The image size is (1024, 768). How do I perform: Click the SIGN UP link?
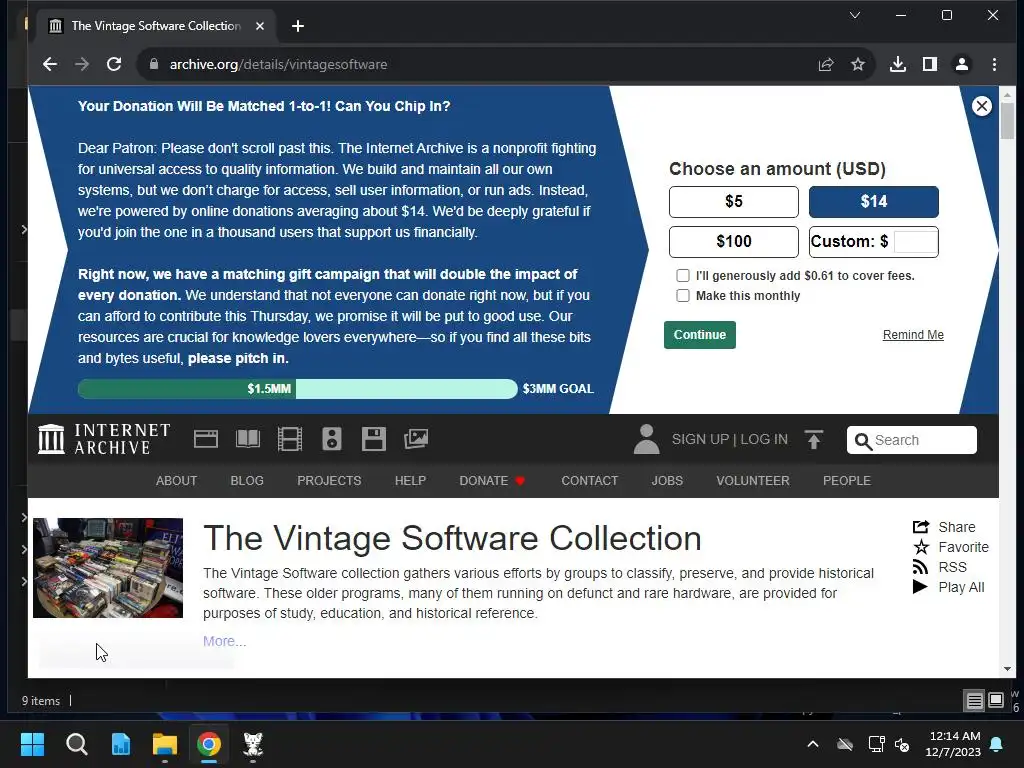[x=700, y=440]
